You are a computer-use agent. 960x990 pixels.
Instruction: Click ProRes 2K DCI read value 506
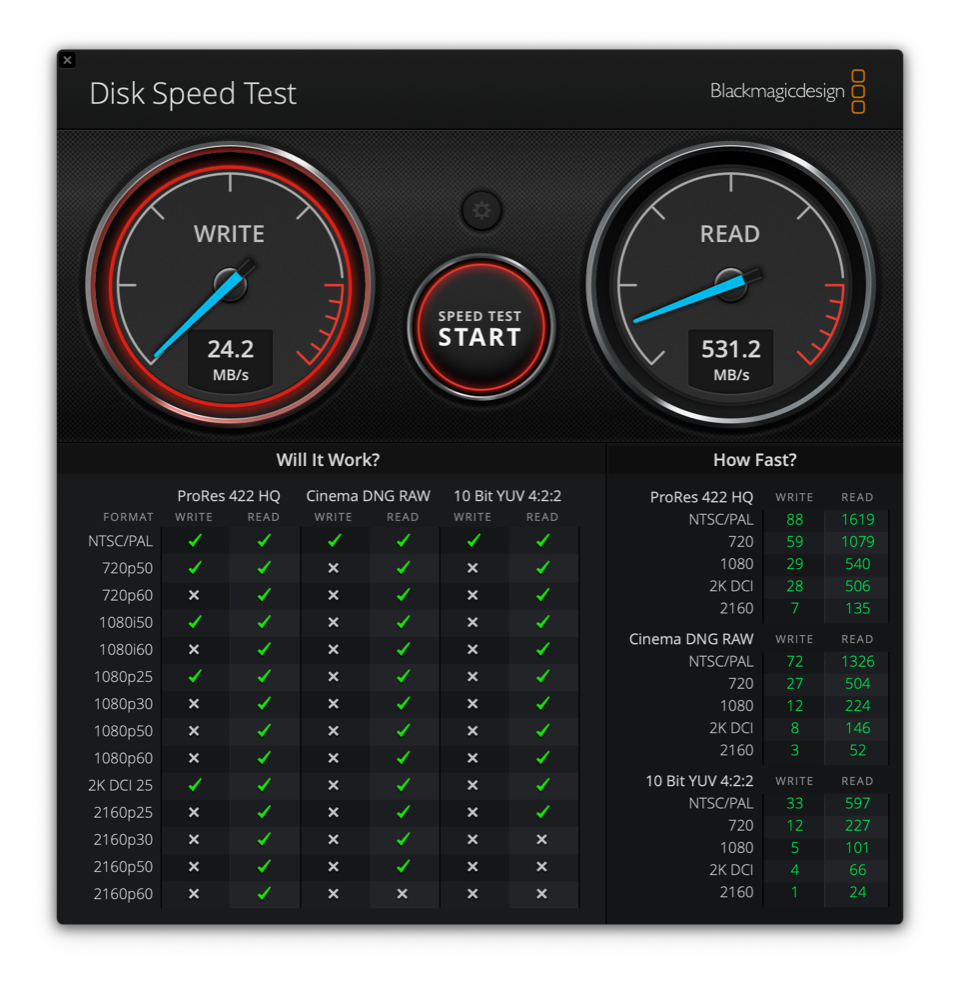[857, 586]
